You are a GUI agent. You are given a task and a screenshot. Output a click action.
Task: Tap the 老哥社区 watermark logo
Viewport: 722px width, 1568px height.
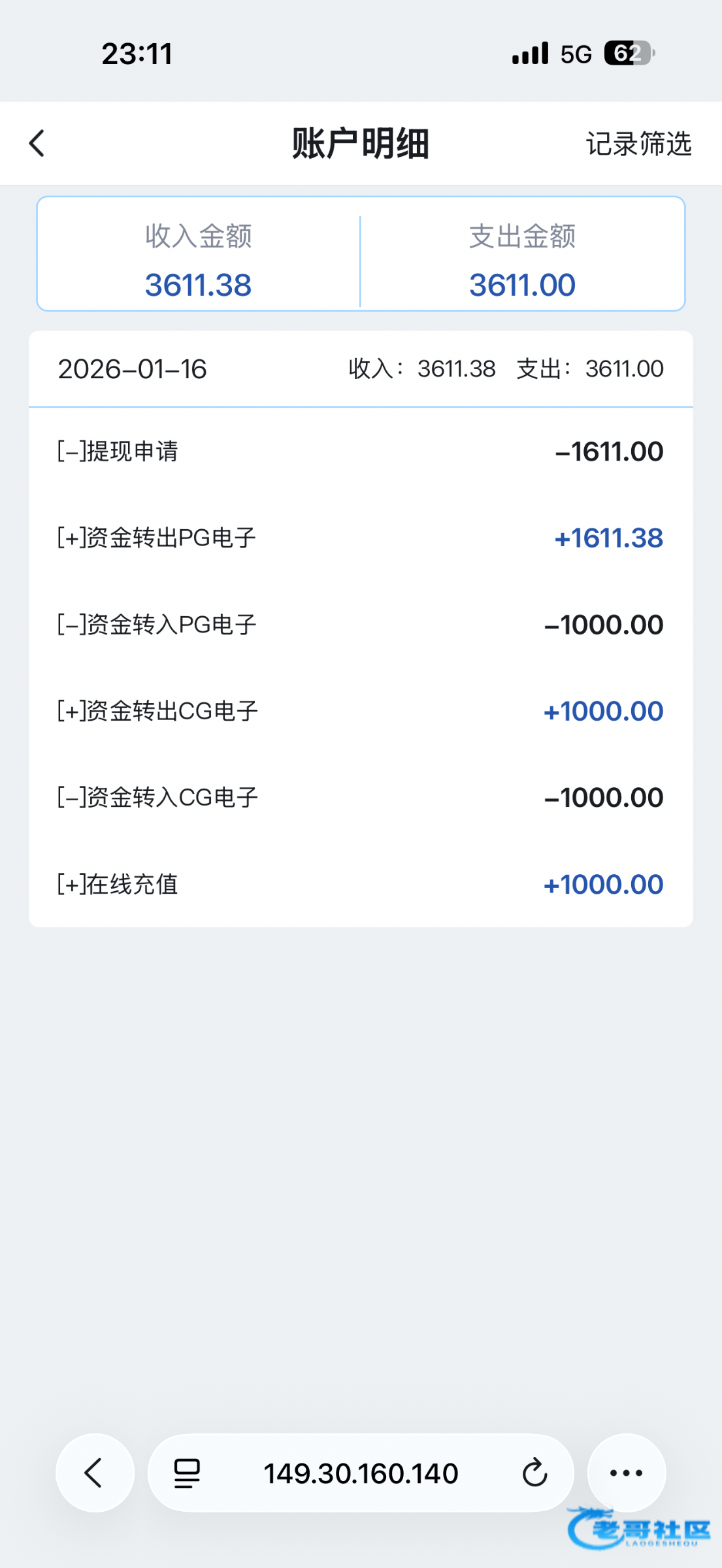[x=639, y=1529]
